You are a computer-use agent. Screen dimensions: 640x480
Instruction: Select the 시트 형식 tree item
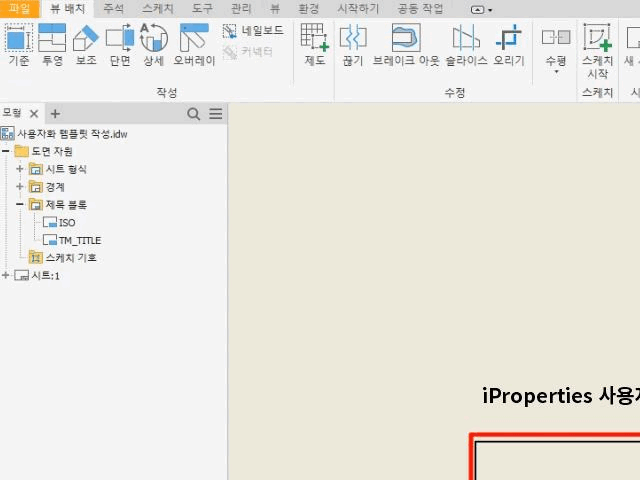tap(66, 169)
